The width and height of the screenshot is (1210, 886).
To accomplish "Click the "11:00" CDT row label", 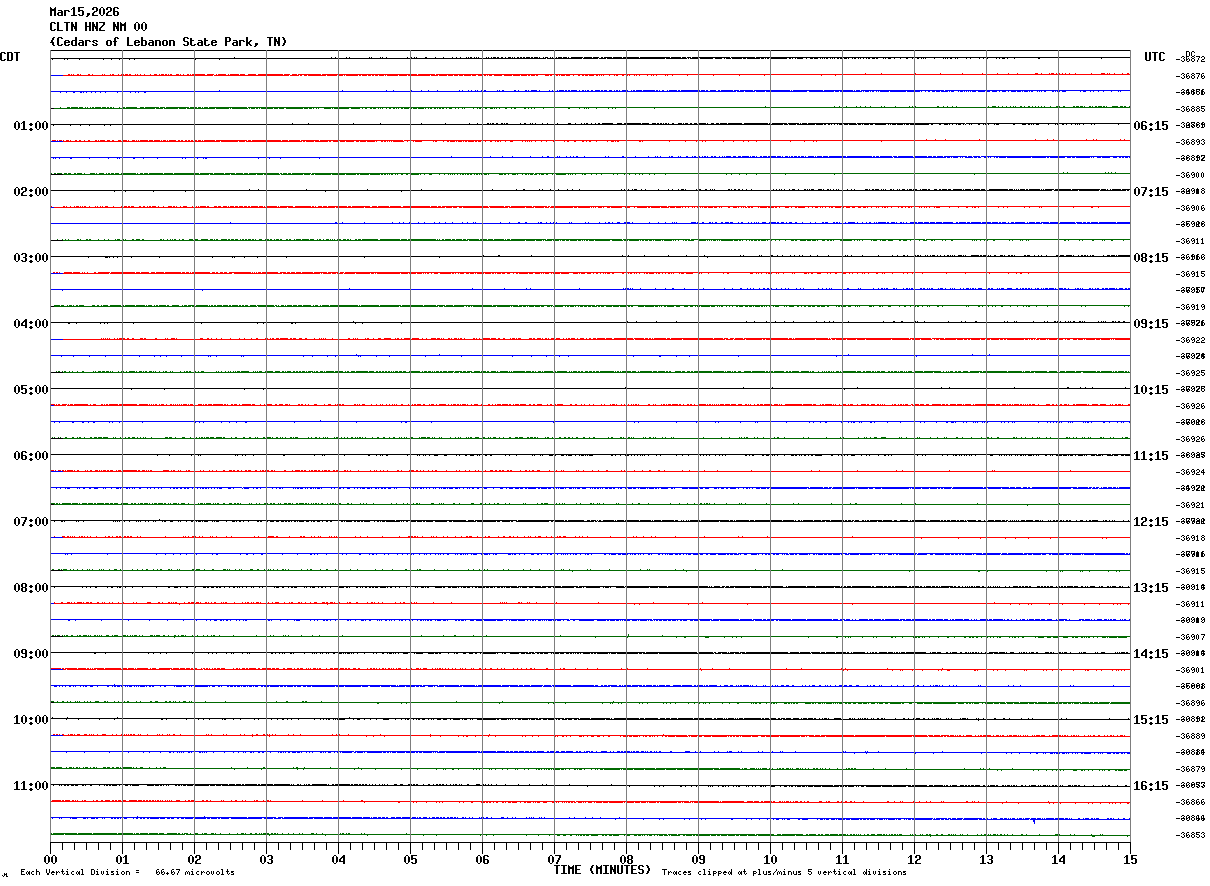I will pyautogui.click(x=31, y=786).
